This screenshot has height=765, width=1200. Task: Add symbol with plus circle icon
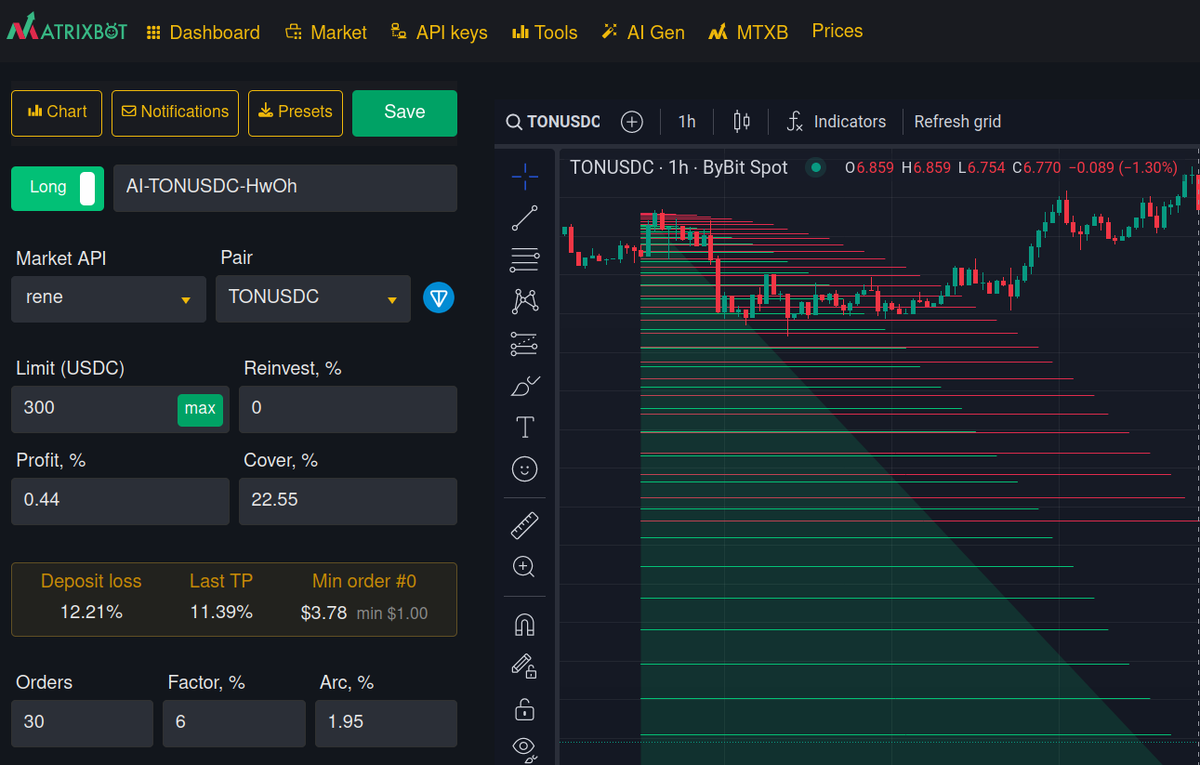[x=632, y=122]
